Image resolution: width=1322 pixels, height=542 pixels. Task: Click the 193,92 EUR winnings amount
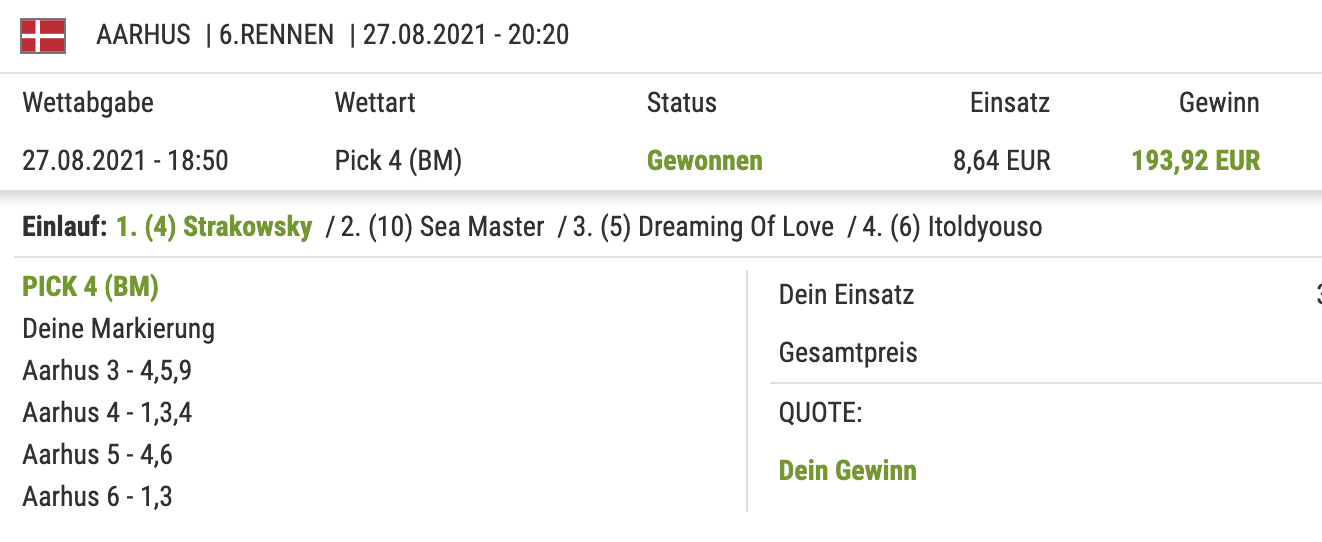coord(1196,160)
